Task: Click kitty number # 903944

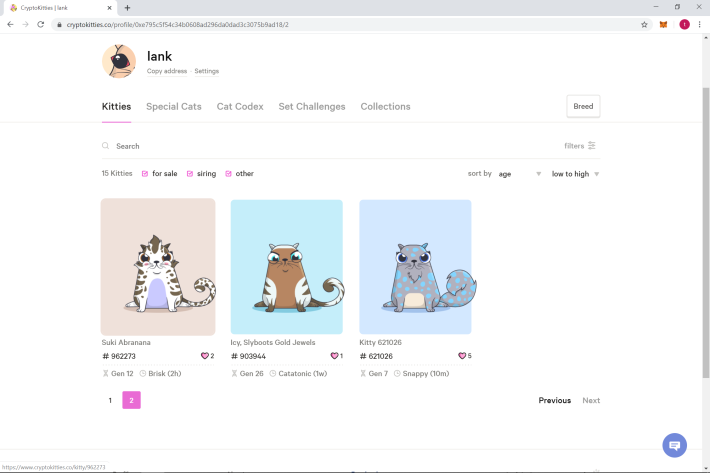Action: point(248,356)
